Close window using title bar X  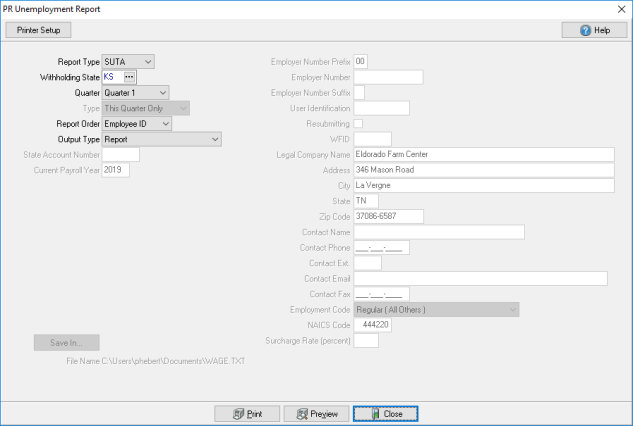[618, 8]
